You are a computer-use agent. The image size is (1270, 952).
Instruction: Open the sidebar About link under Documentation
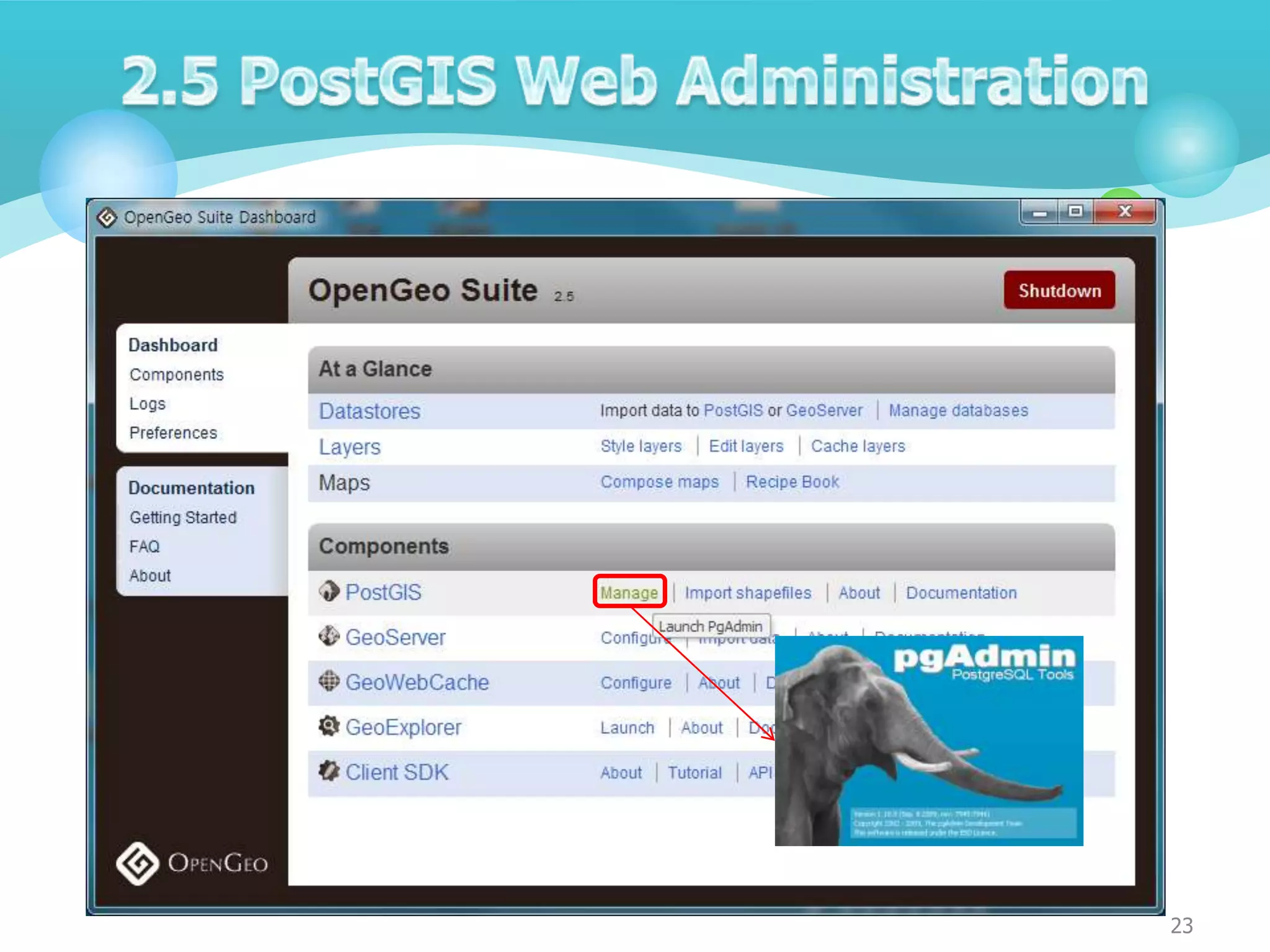(x=150, y=576)
